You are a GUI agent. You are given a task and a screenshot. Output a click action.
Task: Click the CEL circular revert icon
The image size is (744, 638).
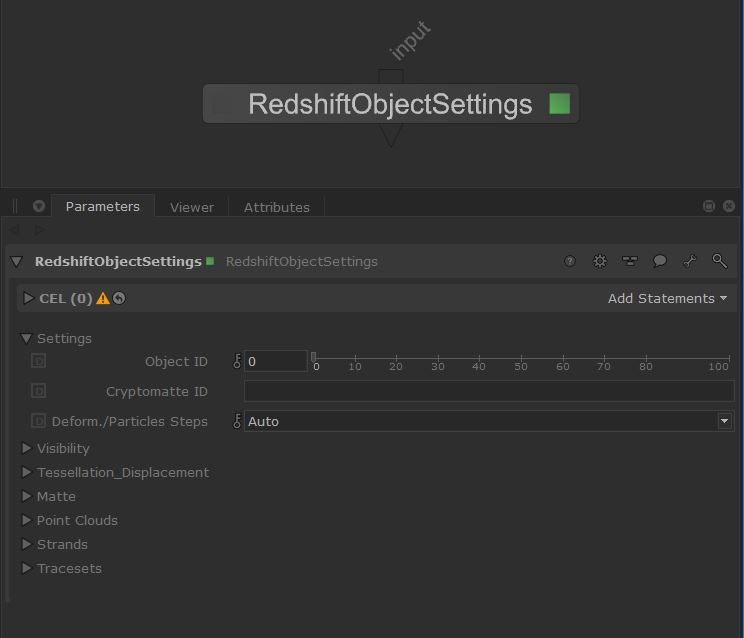point(119,298)
